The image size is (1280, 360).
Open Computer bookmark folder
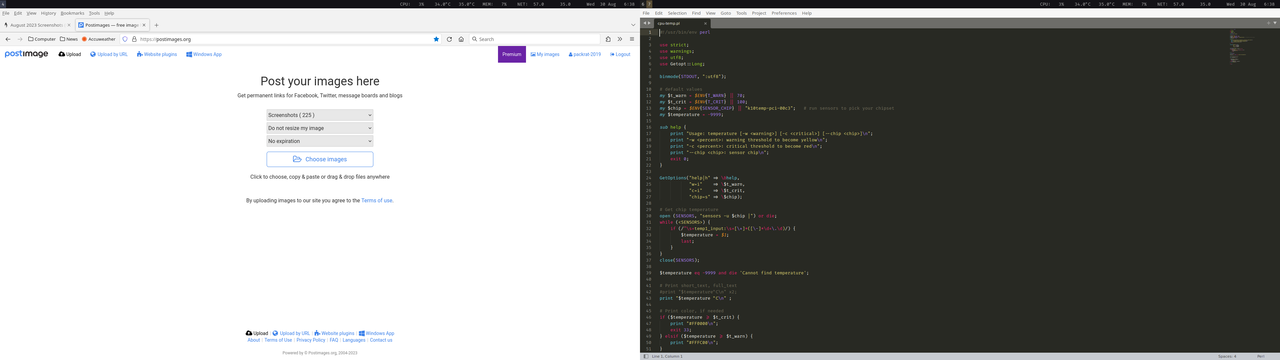42,39
